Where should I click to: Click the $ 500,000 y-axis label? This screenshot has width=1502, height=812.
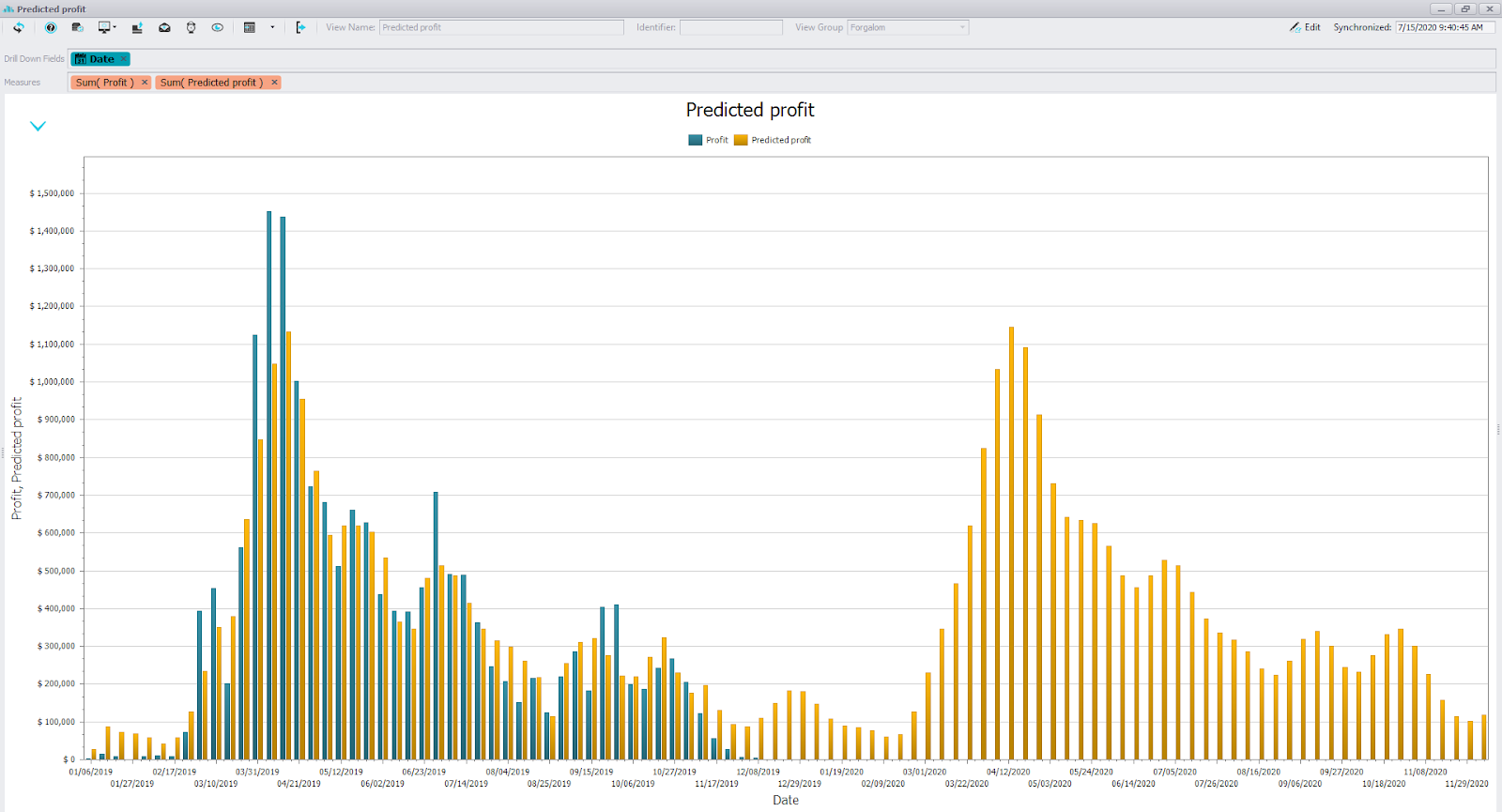pyautogui.click(x=55, y=571)
